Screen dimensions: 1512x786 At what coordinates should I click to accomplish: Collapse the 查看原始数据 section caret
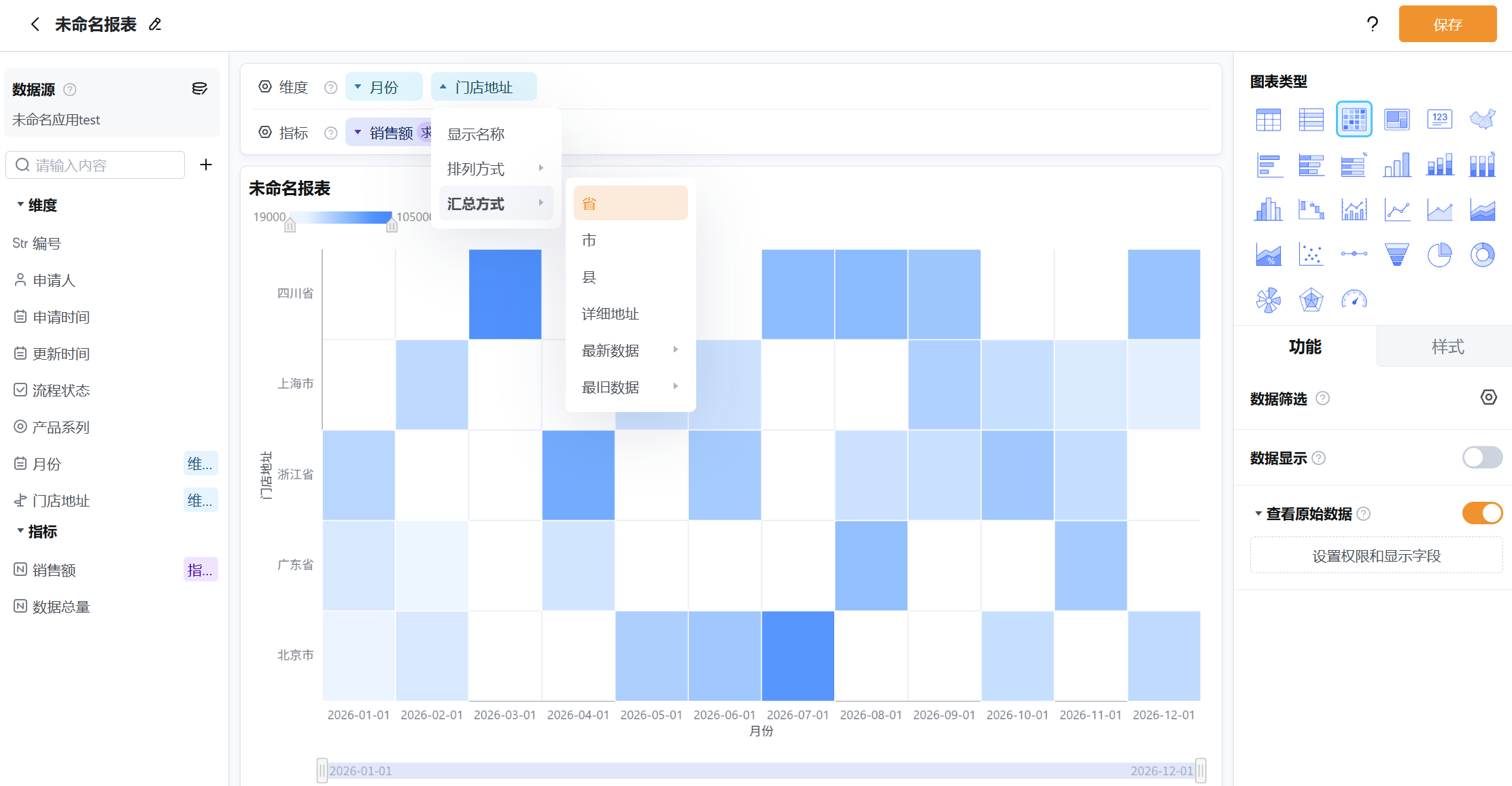point(1258,514)
